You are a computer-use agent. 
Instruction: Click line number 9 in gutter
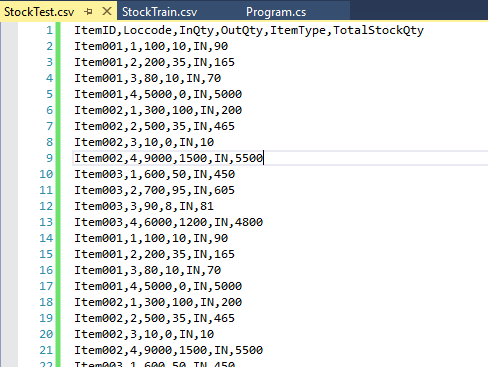coord(49,158)
